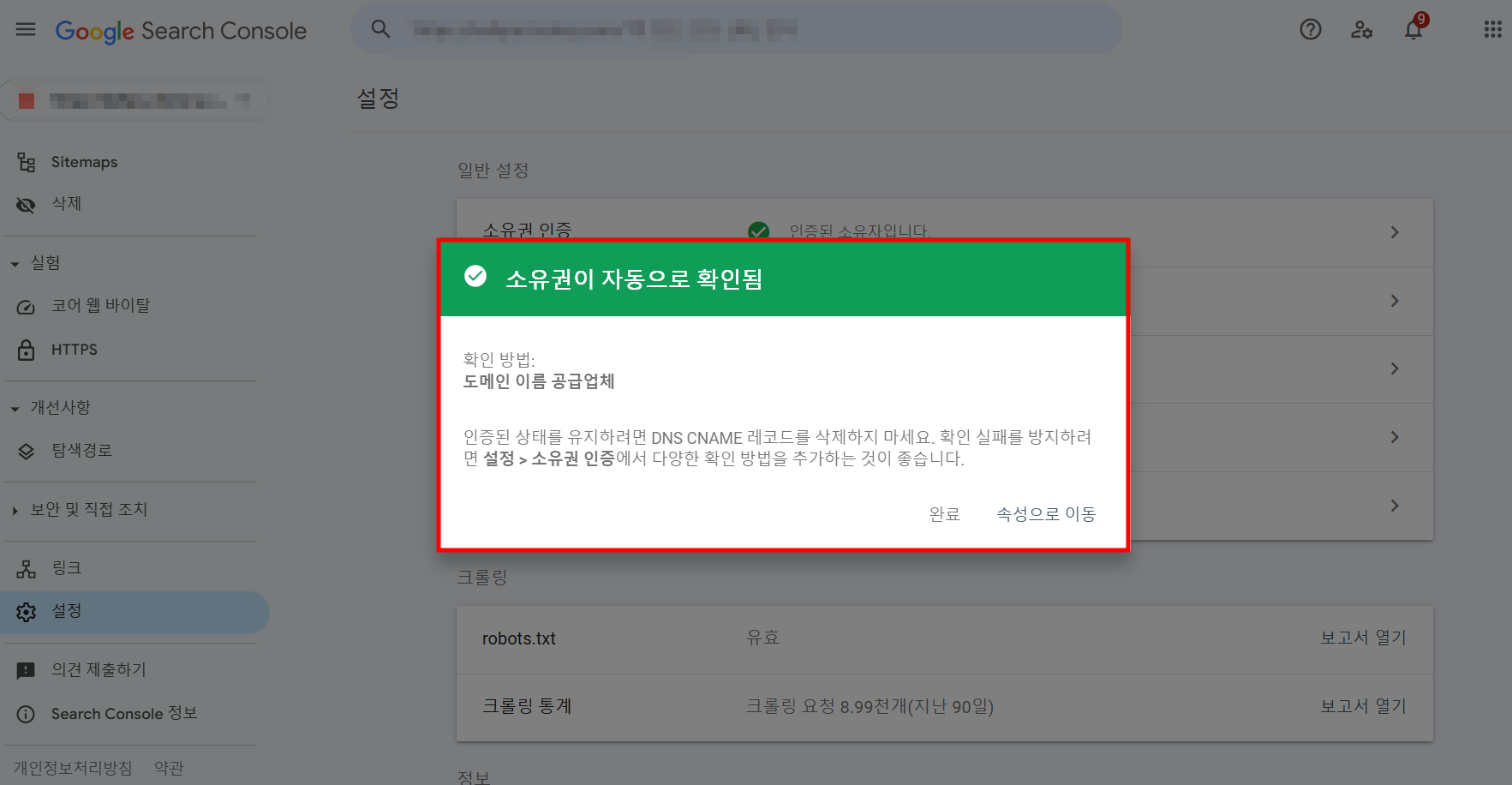
Task: Click the 의견 제출하기 feedback icon
Action: click(27, 670)
